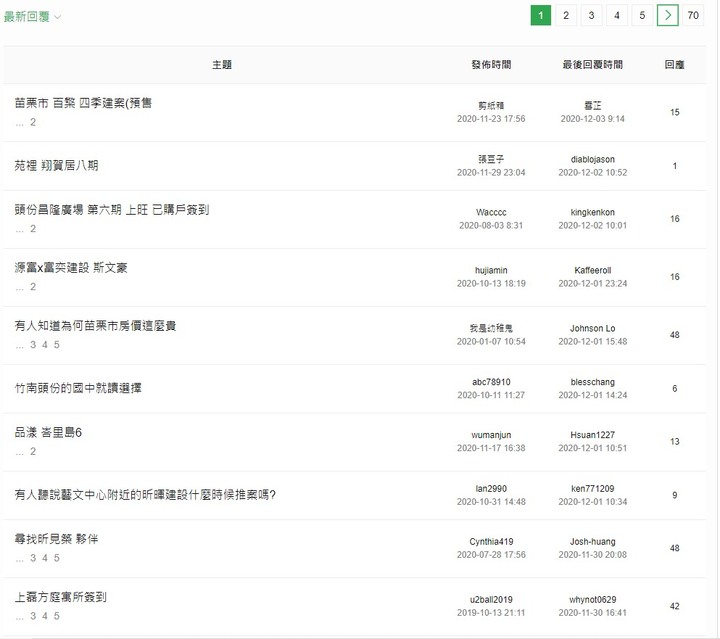Open page 4 of 苗栗市房價 thread
Screen dimensions: 720x639
[x=45, y=345]
